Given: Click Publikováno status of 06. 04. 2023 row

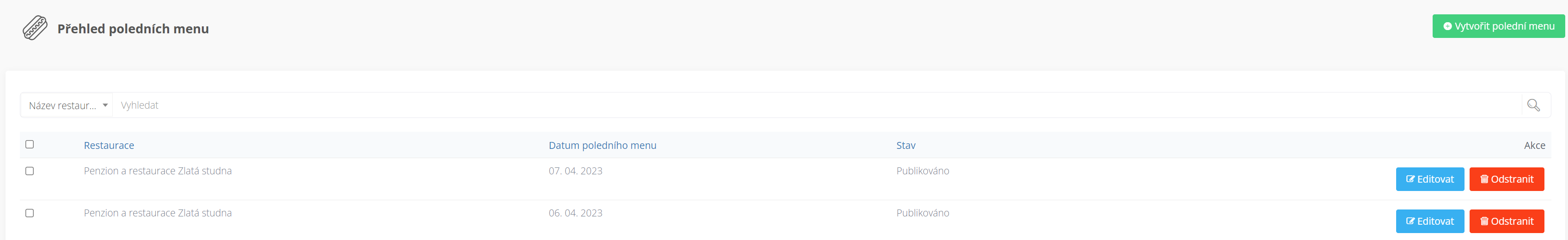Looking at the screenshot, I should point(922,213).
